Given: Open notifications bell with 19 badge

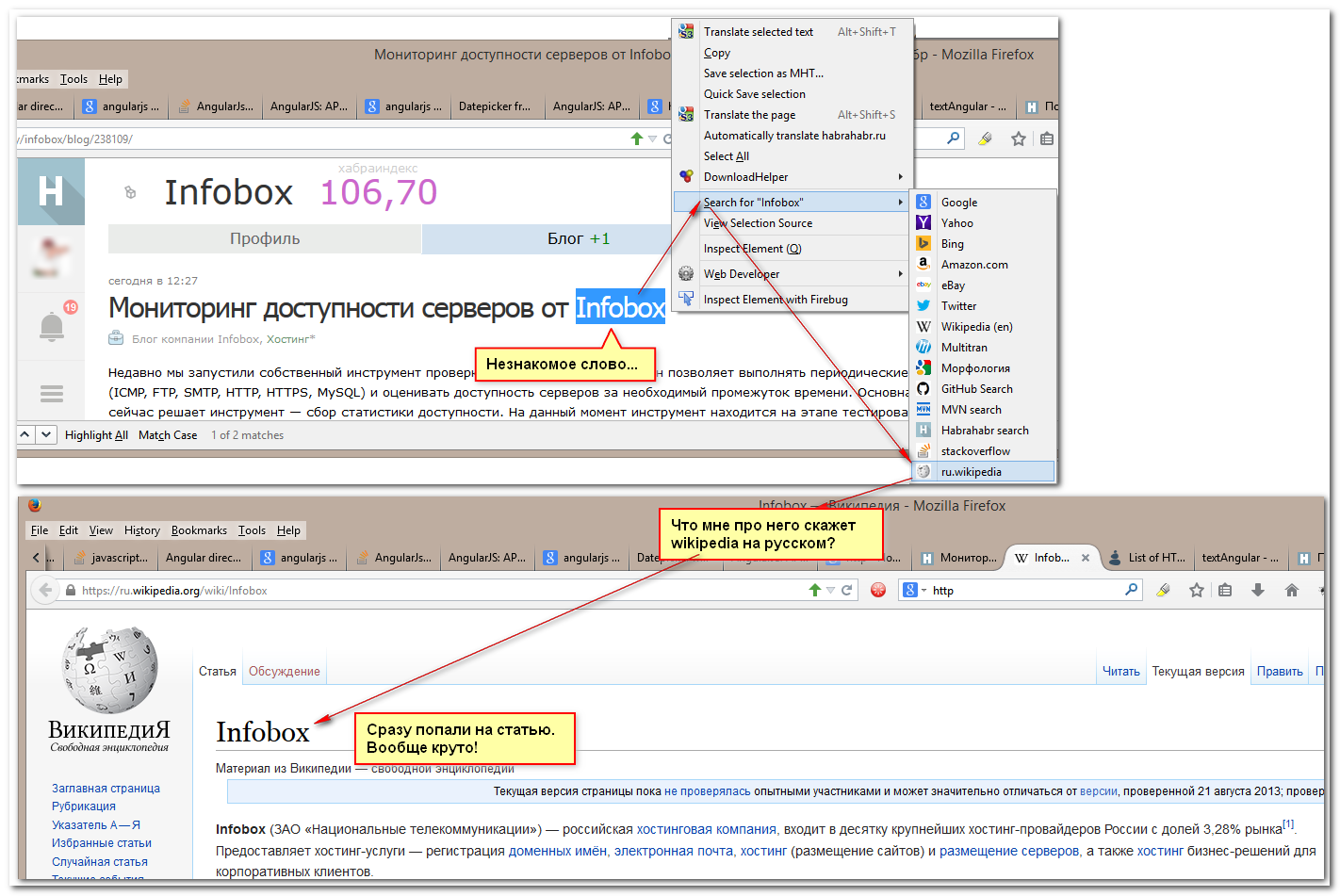Looking at the screenshot, I should [52, 325].
